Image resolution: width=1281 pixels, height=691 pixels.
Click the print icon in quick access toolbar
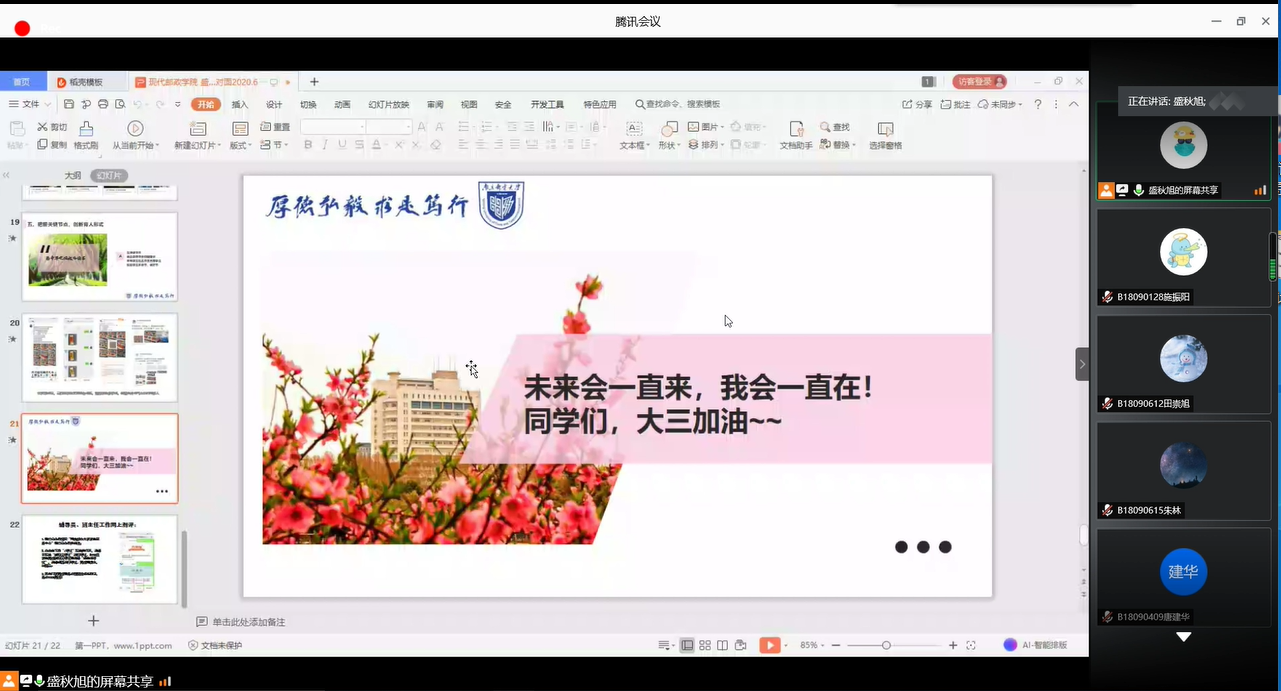tap(103, 104)
